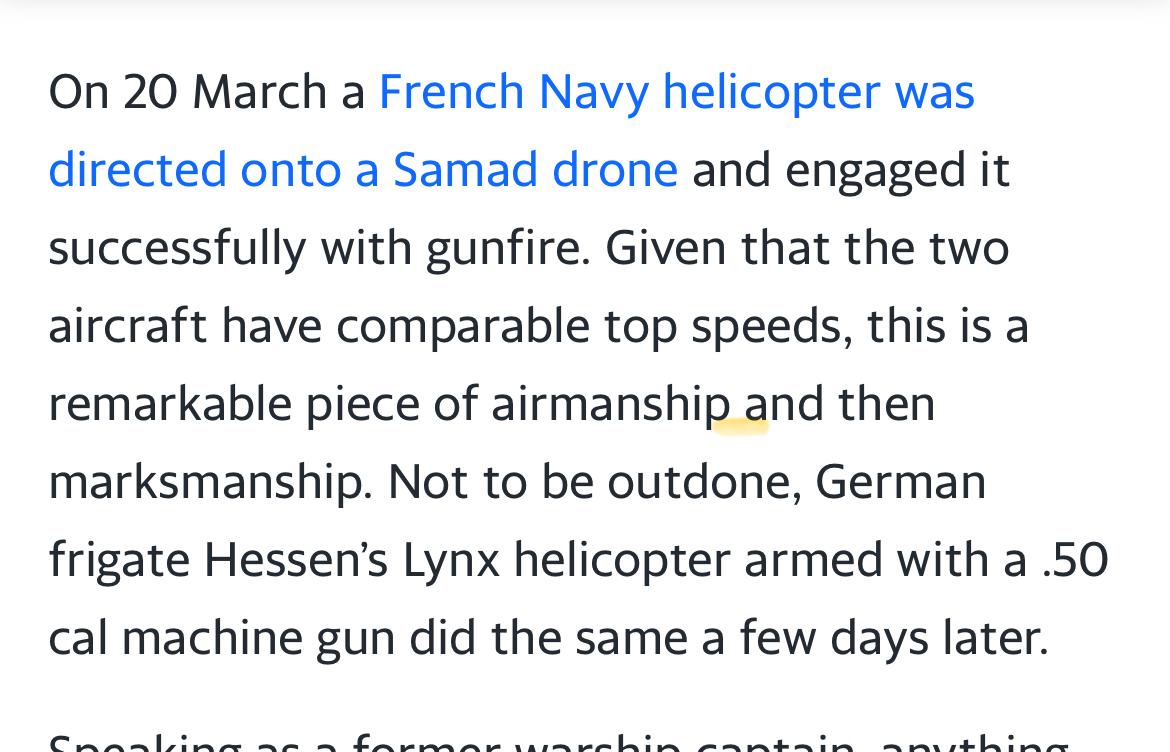Click the word "airmanship"
This screenshot has width=1170, height=752.
[x=611, y=404]
